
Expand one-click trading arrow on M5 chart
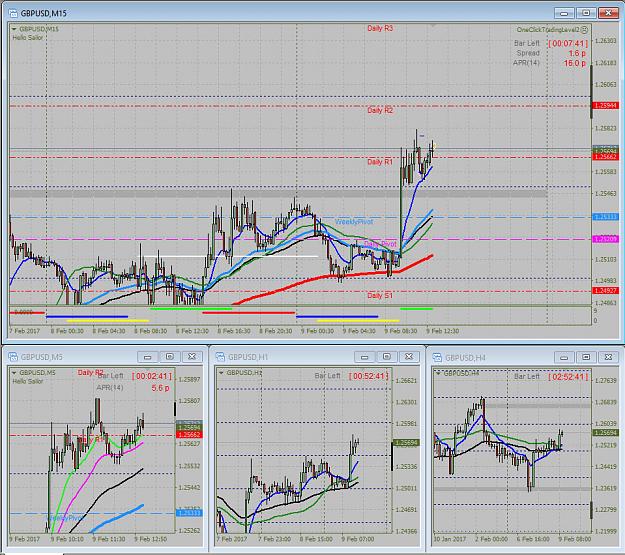tap(14, 373)
